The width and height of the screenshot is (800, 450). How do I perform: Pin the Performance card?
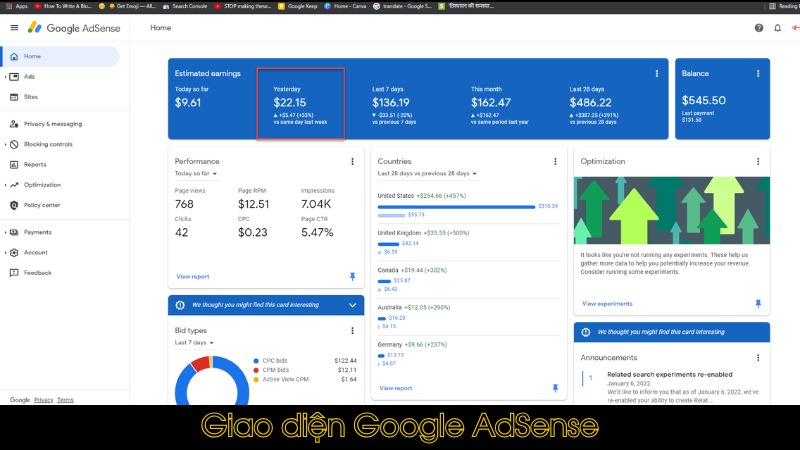tap(352, 277)
